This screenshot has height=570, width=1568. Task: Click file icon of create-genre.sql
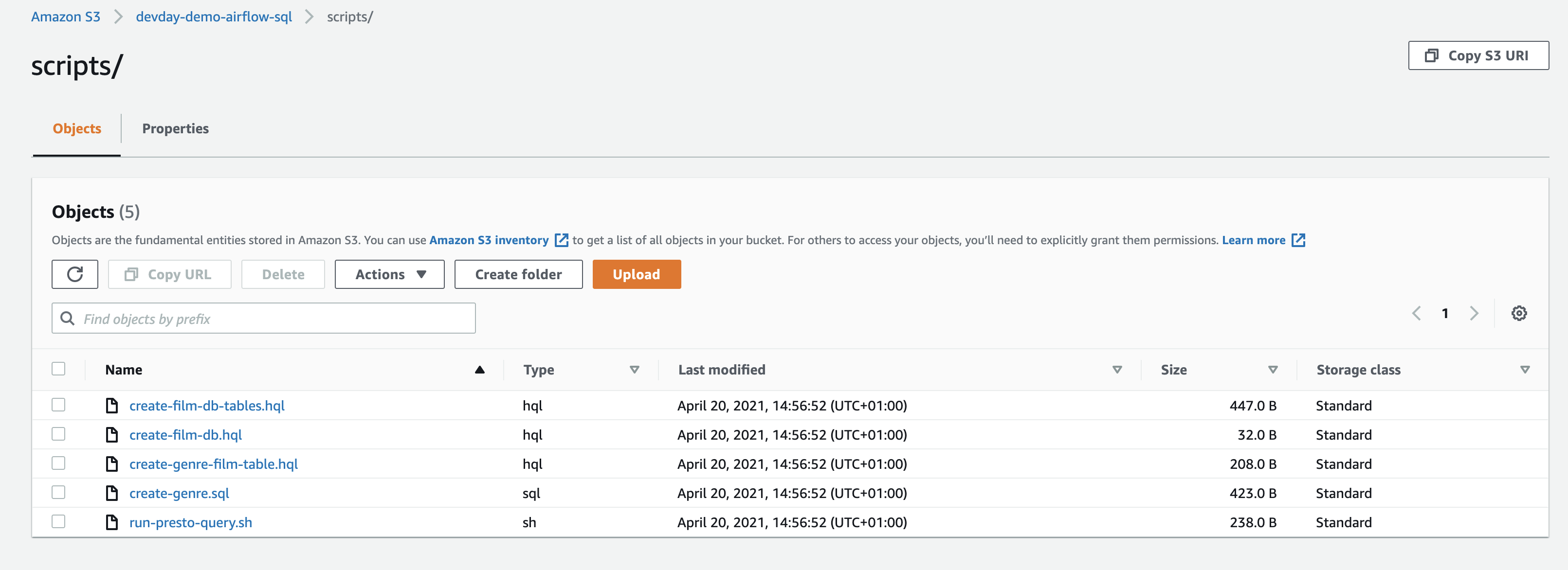point(112,493)
